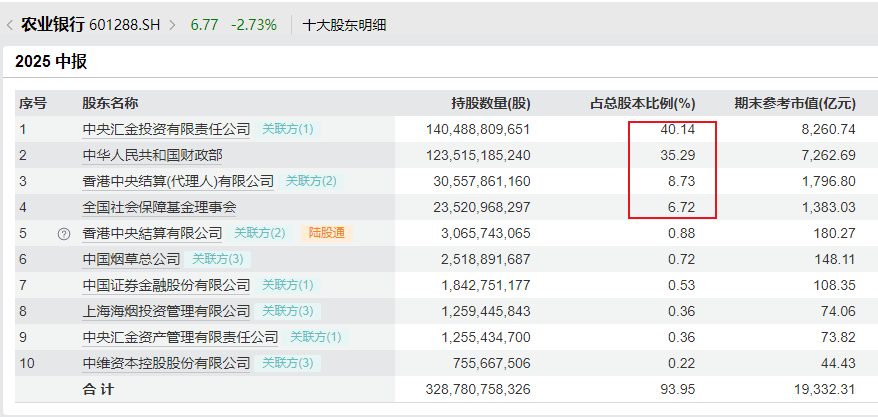Click the 2025 中报 heading
The width and height of the screenshot is (878, 417).
tap(51, 62)
